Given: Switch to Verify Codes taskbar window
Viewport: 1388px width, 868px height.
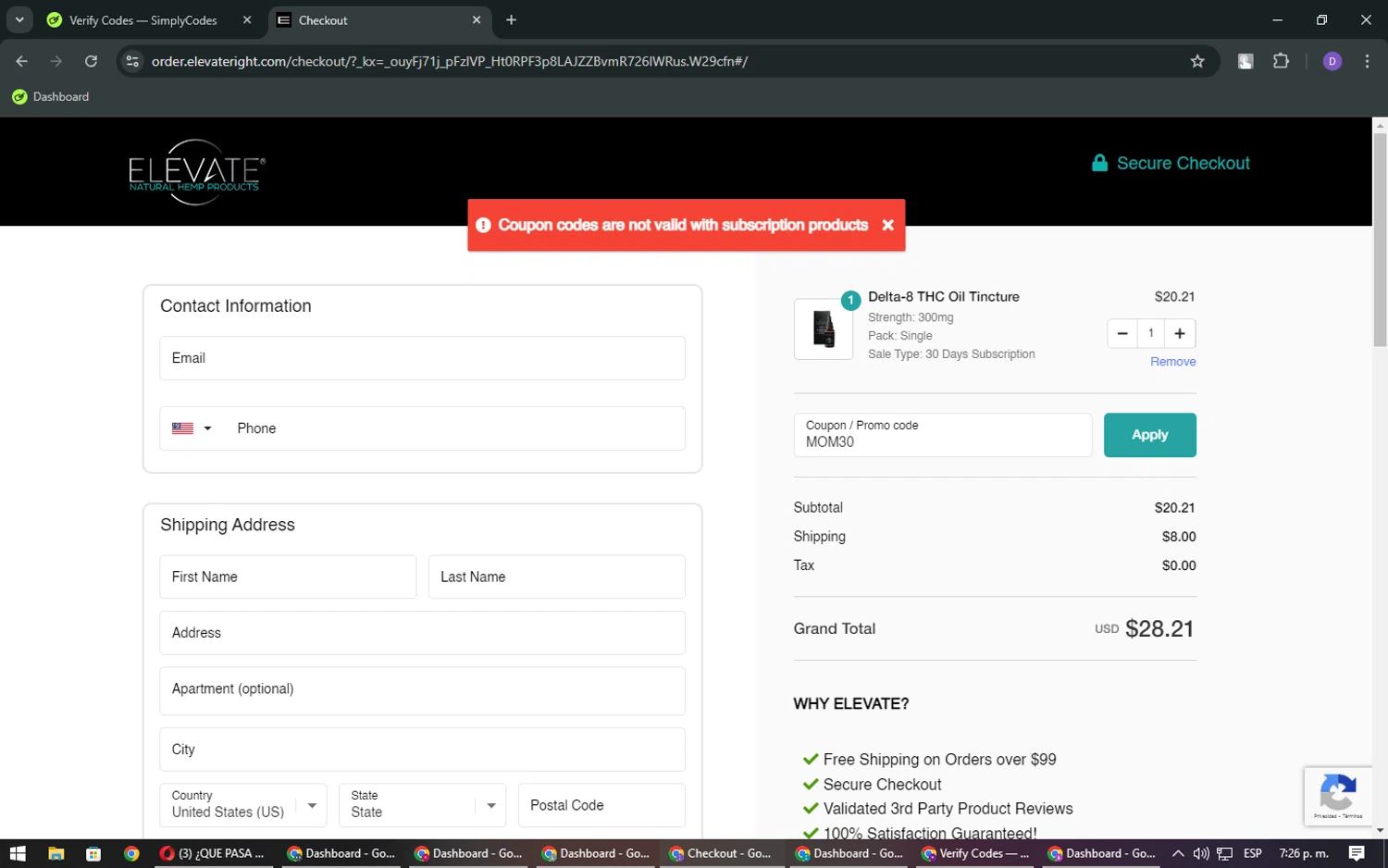Looking at the screenshot, I should pos(975,853).
